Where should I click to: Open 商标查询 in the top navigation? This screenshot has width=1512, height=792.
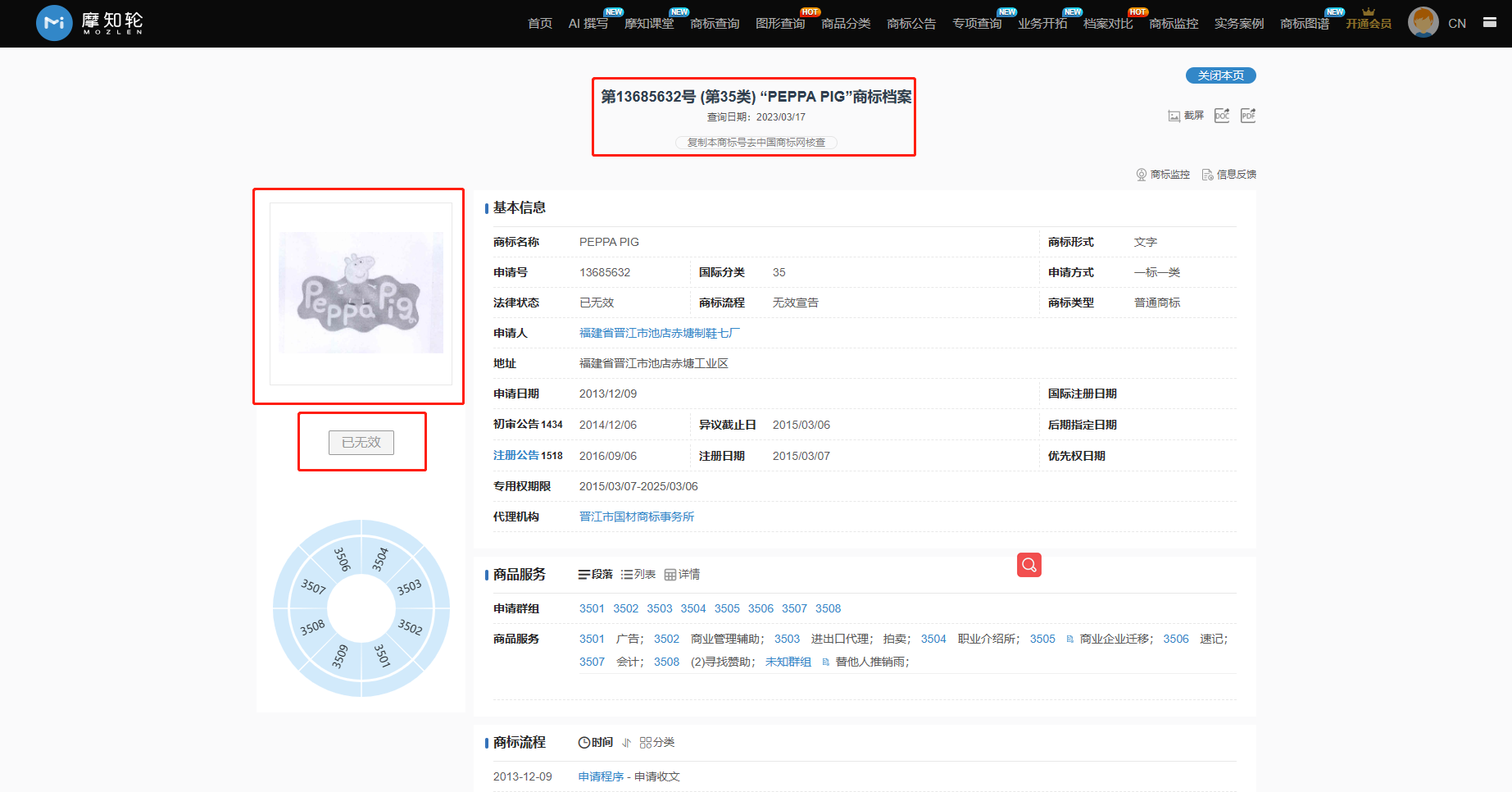715,24
